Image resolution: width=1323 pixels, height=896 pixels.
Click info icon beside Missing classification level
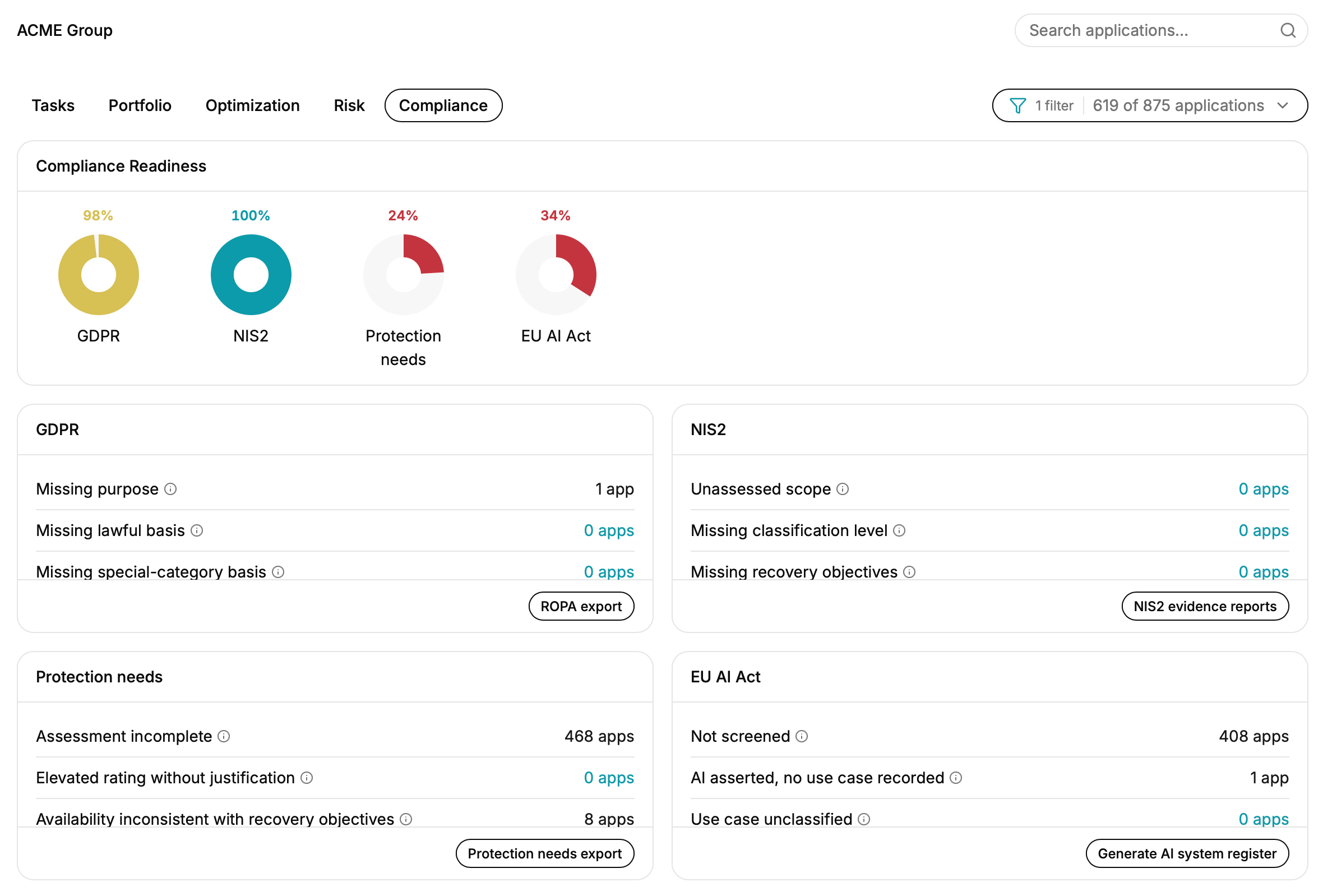(899, 530)
